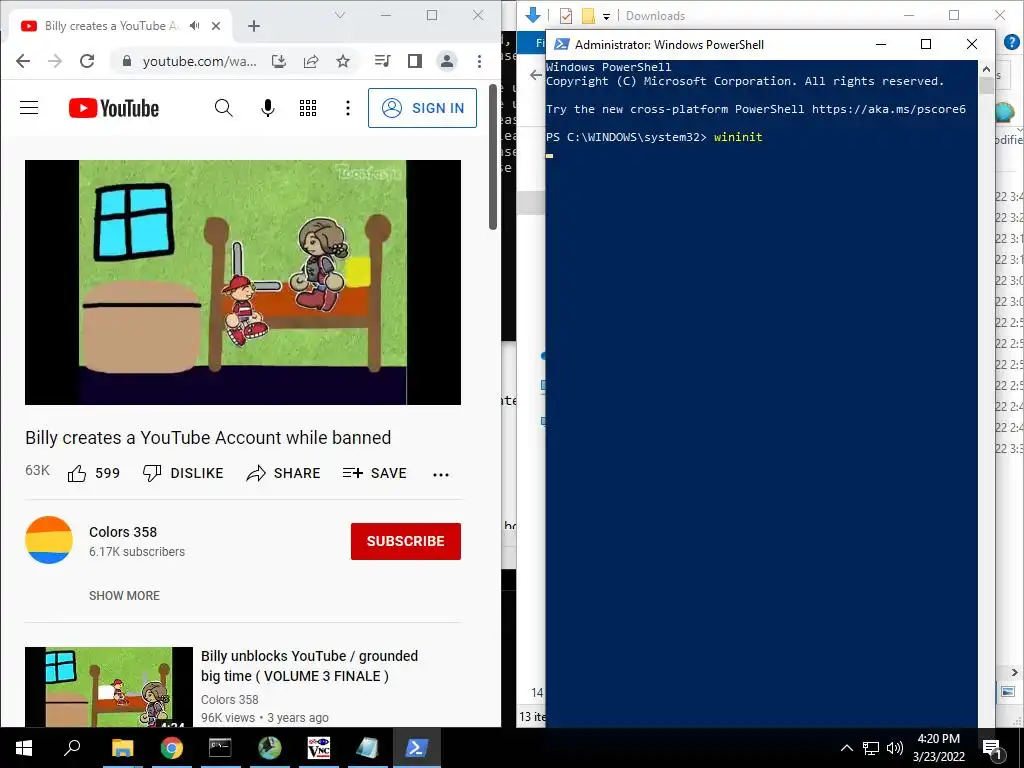This screenshot has height=768, width=1024.
Task: Click PowerShell command prompt area
Action: point(761,392)
